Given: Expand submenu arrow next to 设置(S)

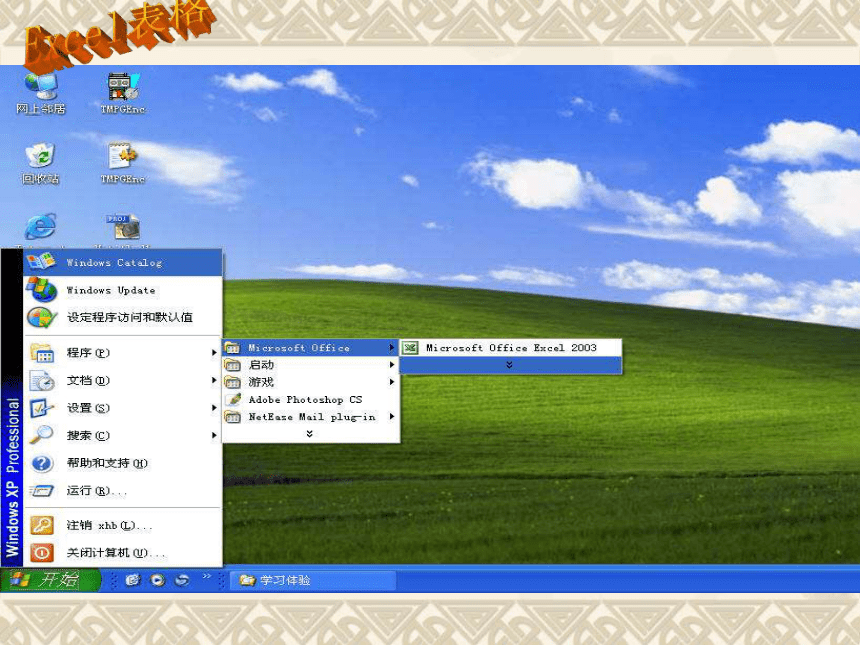Looking at the screenshot, I should click(x=214, y=408).
